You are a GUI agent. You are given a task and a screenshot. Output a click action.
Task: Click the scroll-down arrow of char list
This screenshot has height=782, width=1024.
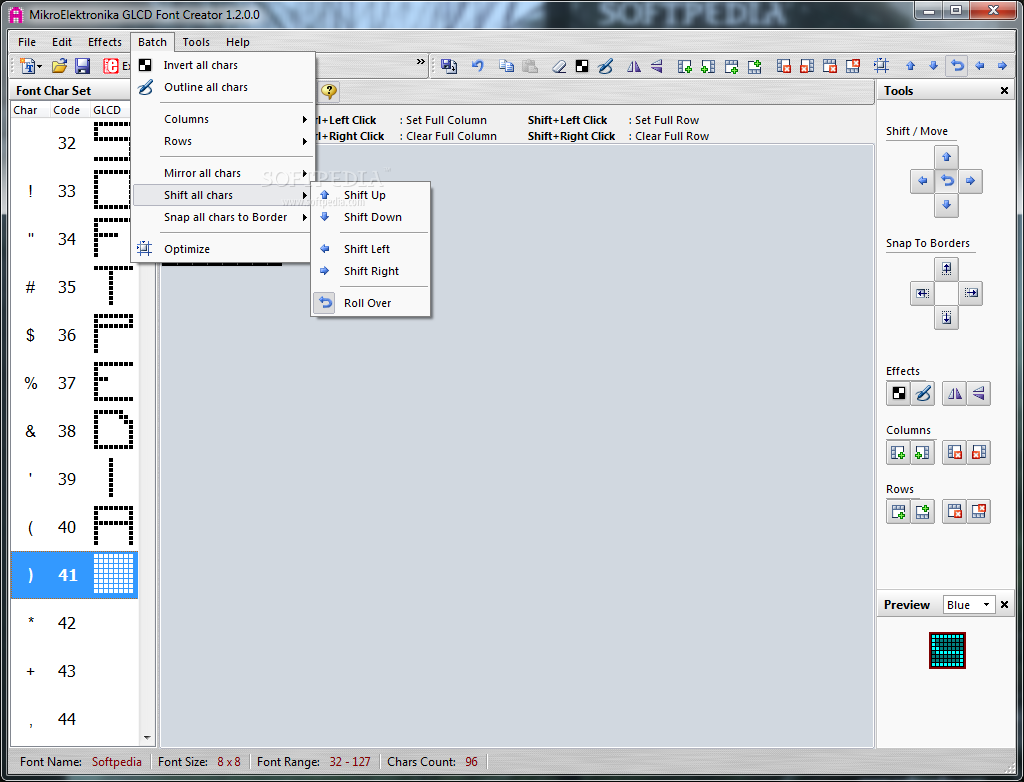[x=147, y=738]
